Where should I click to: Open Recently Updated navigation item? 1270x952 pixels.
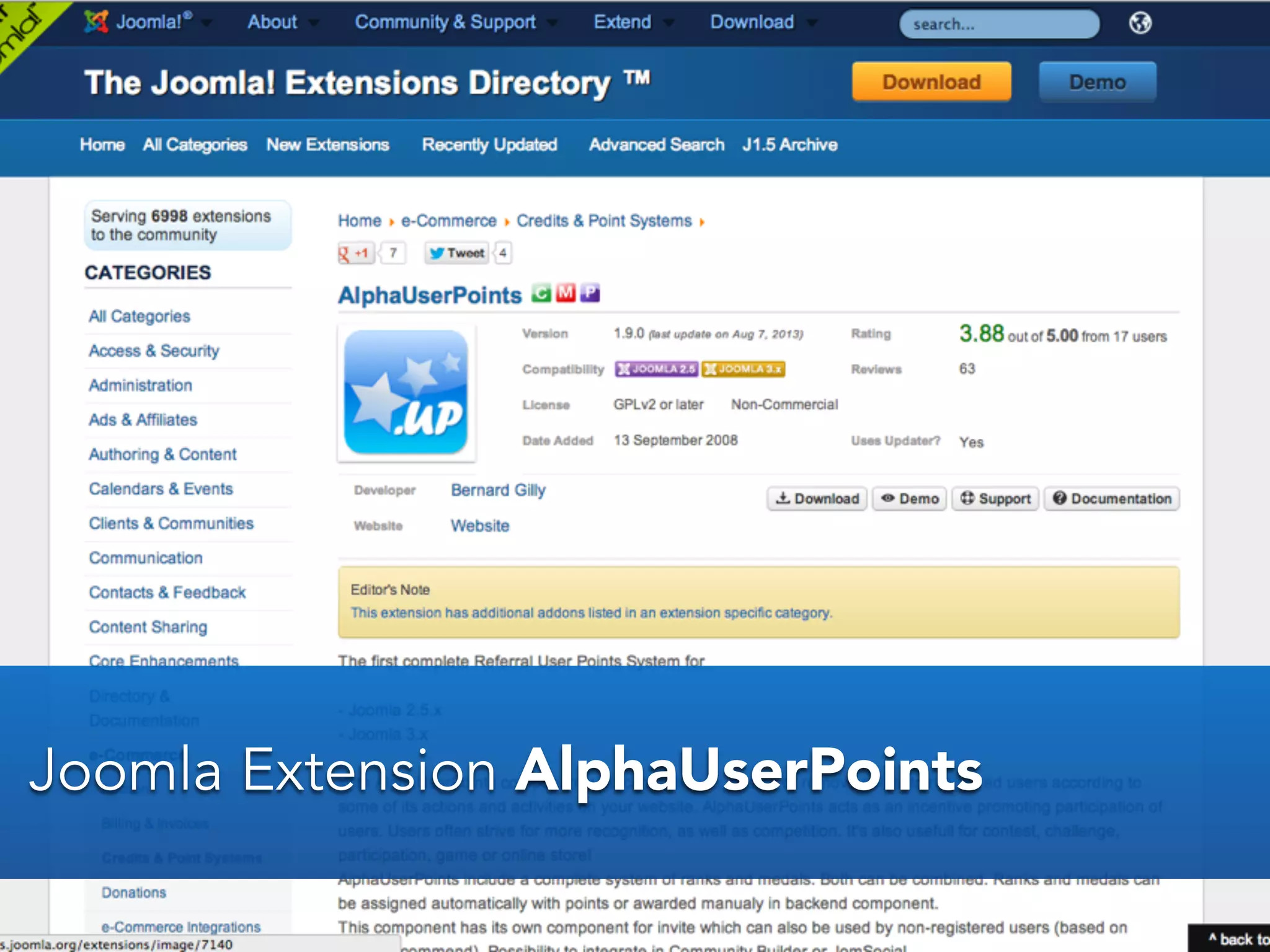click(x=489, y=144)
